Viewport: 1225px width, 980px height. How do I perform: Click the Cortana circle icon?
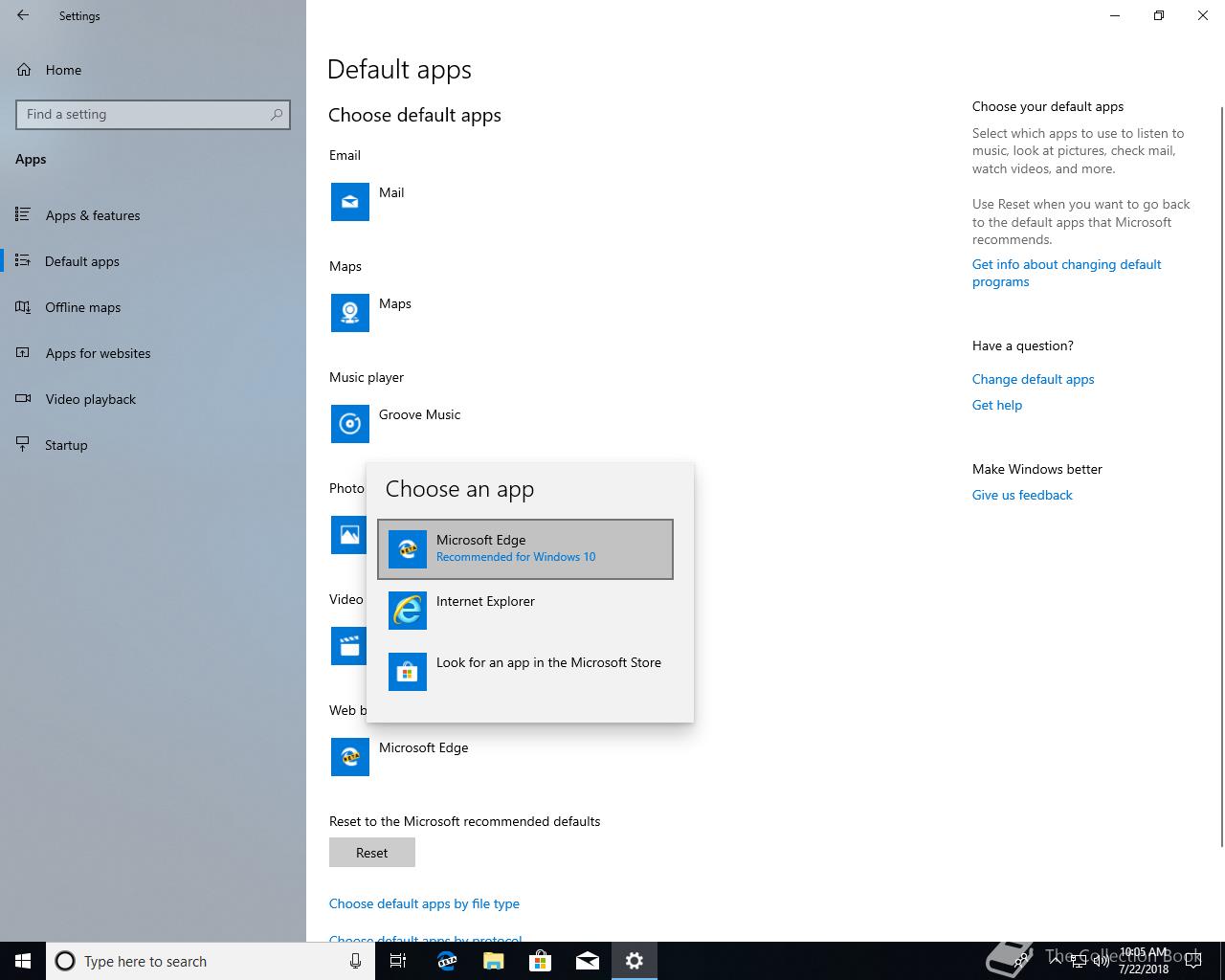(65, 961)
